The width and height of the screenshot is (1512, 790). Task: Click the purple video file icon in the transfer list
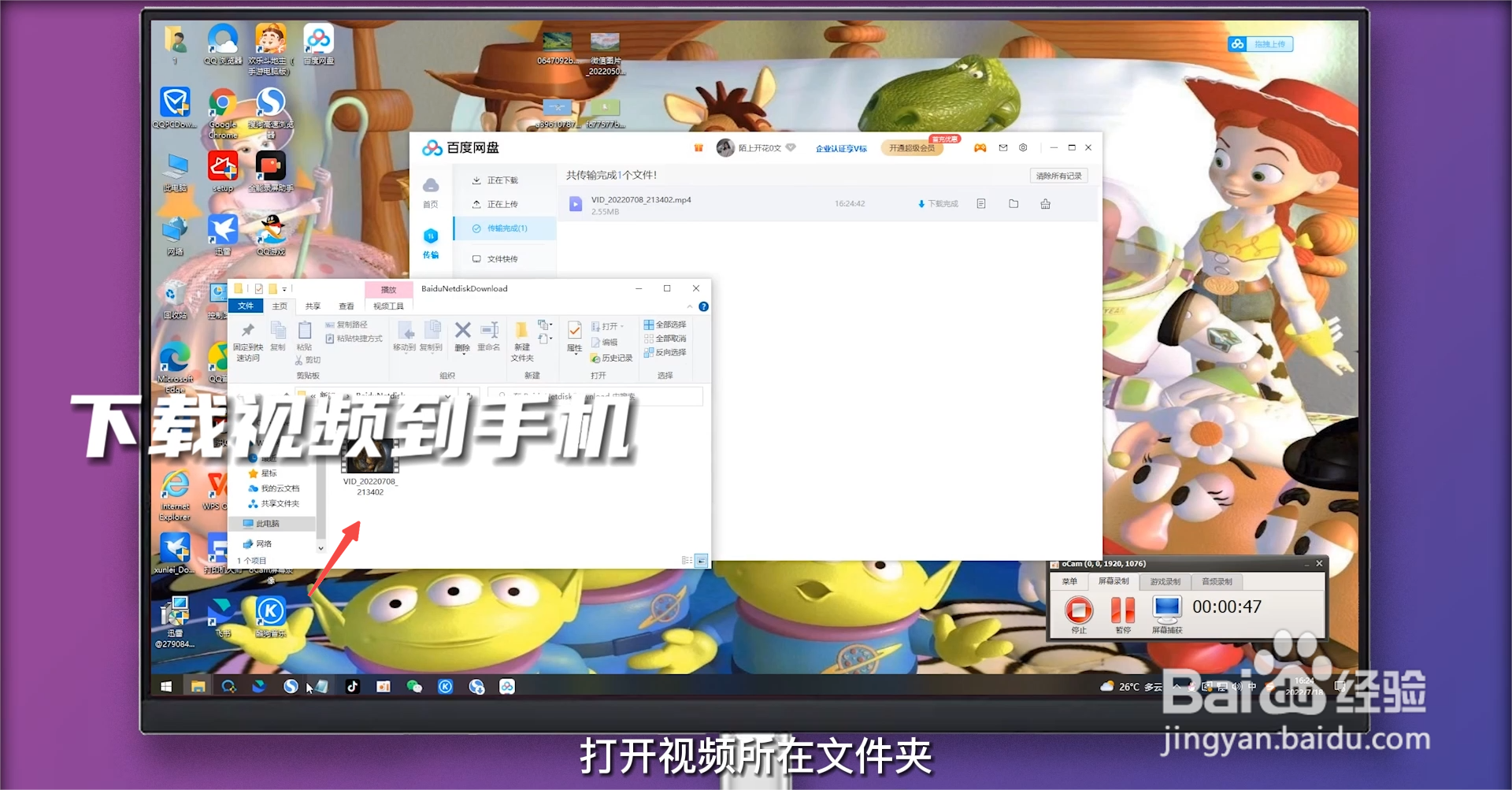tap(576, 205)
